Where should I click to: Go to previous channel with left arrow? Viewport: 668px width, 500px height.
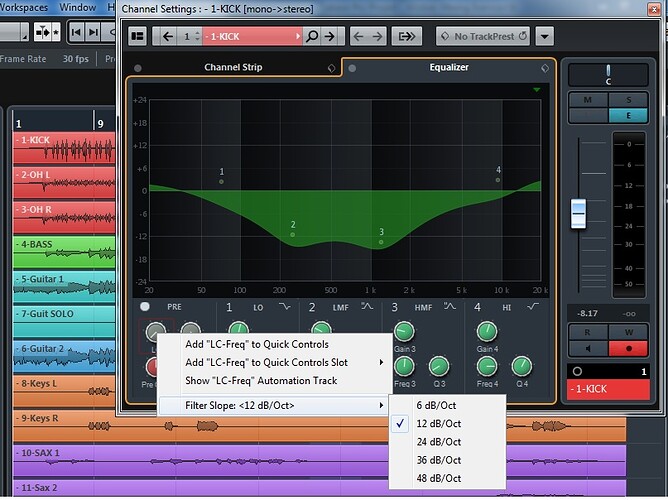coord(167,36)
